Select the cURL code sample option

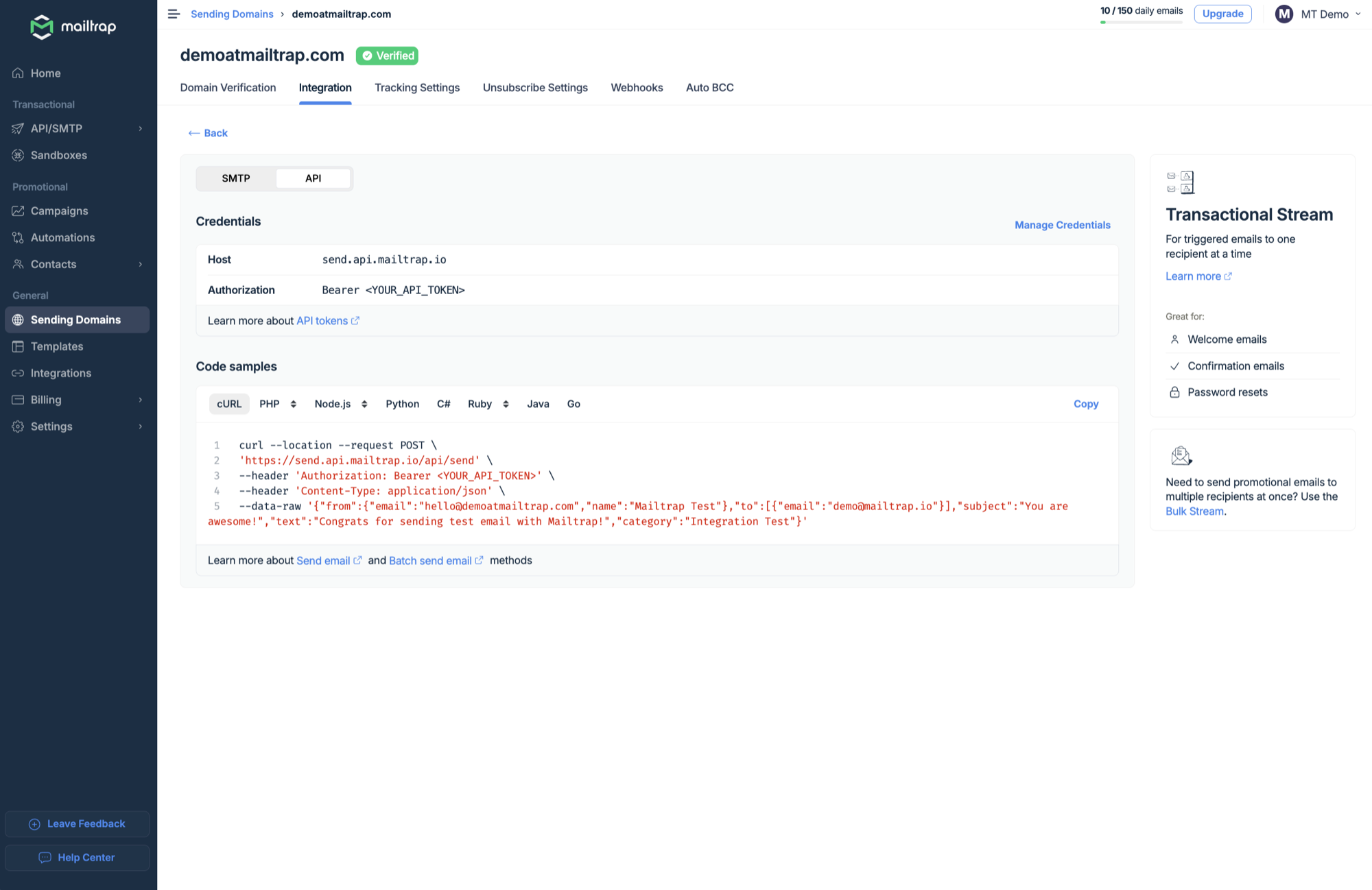click(229, 404)
